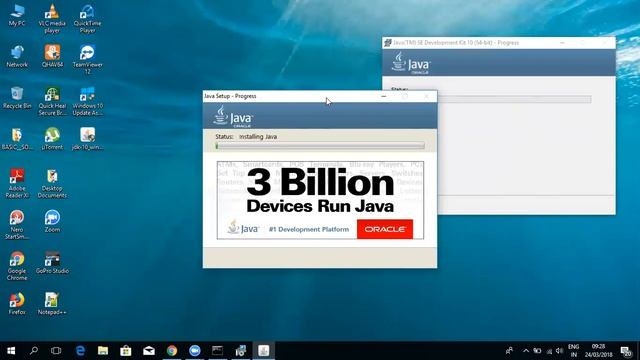Click the JDK 10 window progress bar
This screenshot has width=640, height=360.
click(514, 99)
